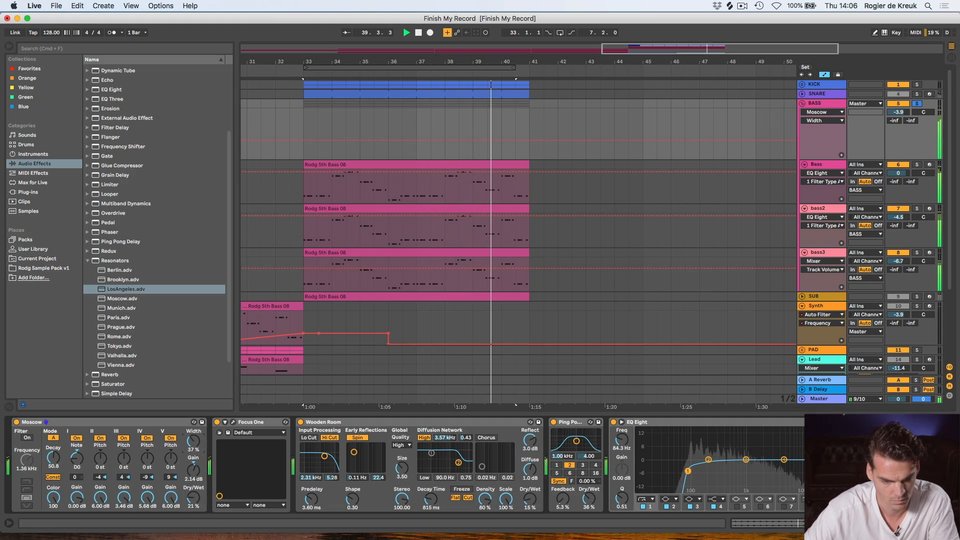
Task: Click the Spin button in Early Reflections
Action: (x=357, y=438)
